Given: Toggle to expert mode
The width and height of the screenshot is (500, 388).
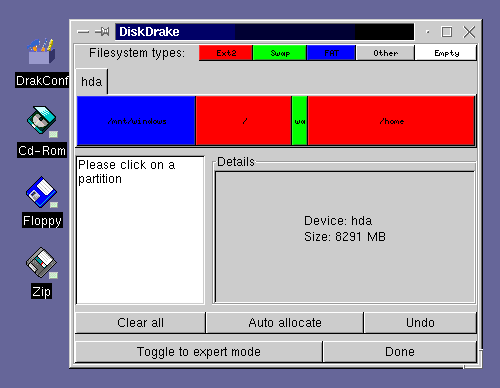Looking at the screenshot, I should click(x=199, y=352).
